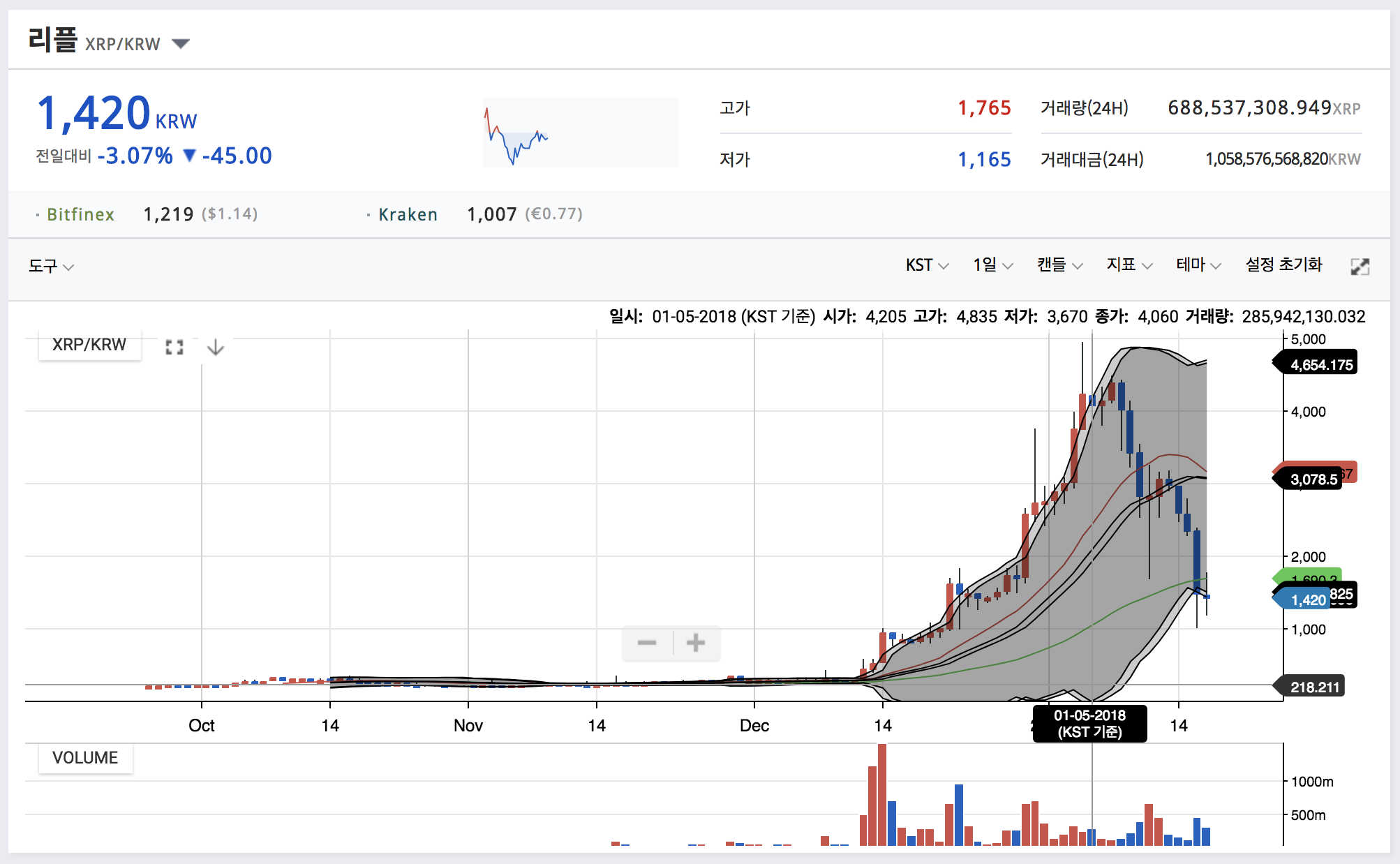Click the Oct axis label
1400x864 pixels.
202,726
